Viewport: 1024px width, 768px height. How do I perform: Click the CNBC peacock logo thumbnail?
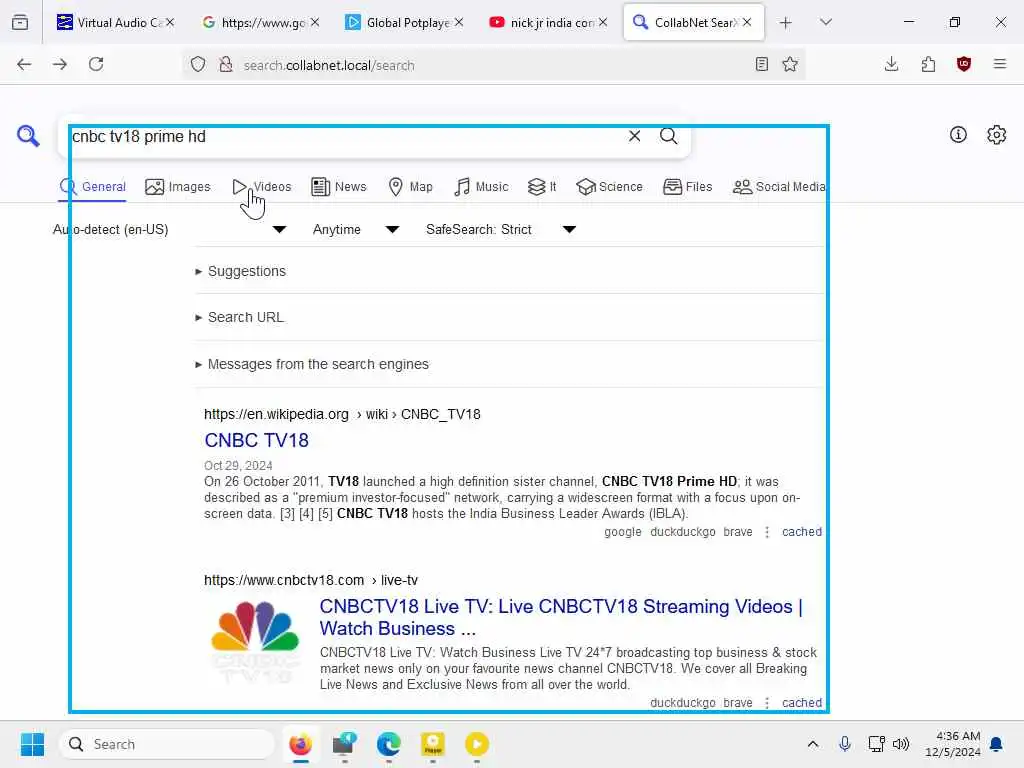255,642
